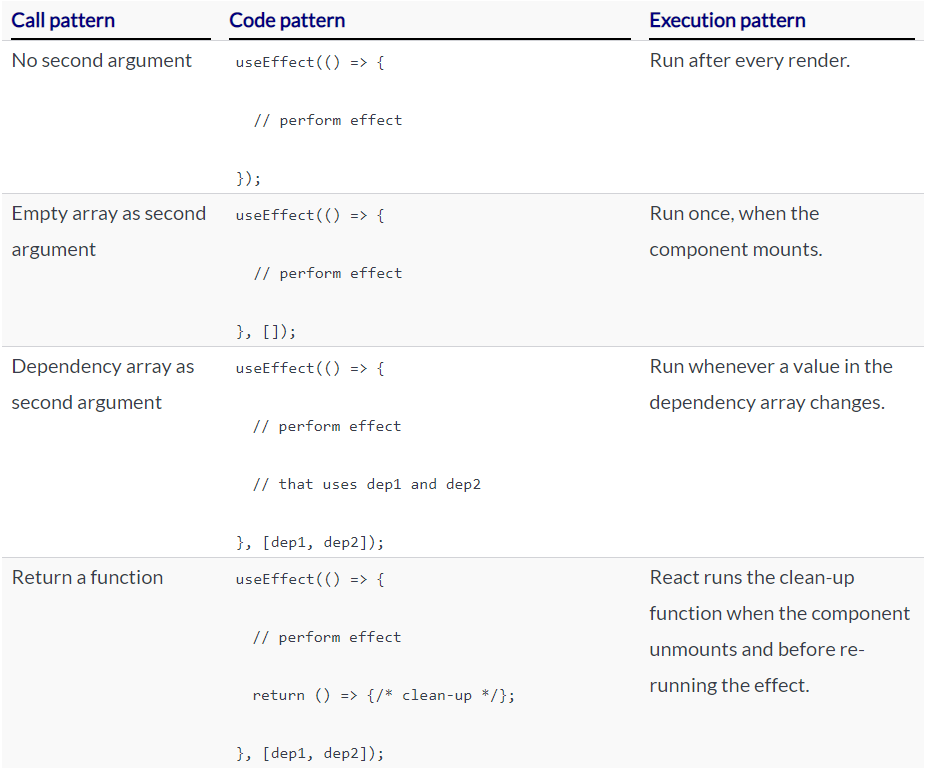Click "Run once, when the component mounts." text
This screenshot has height=768, width=927.
coord(735,231)
